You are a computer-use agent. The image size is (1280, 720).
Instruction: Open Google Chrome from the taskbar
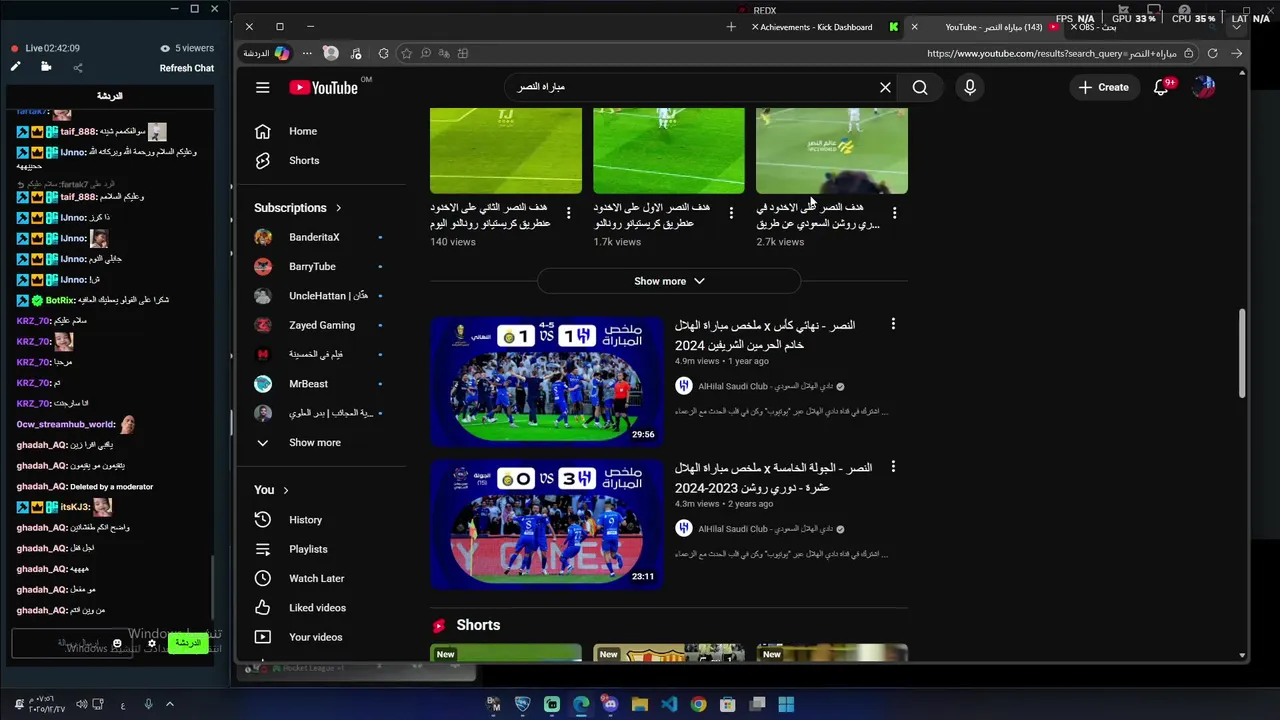(698, 705)
